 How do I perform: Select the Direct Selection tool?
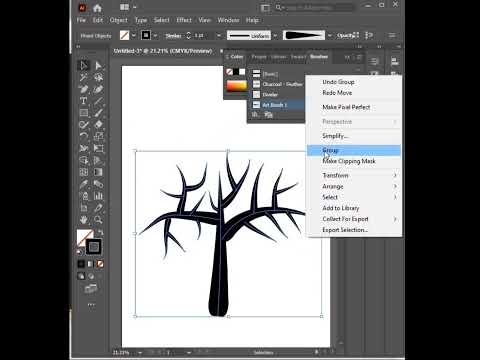point(98,65)
